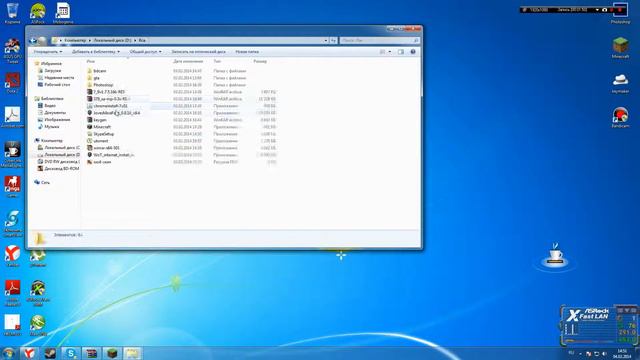Open the Recycle Bin desktop icon
The width and height of the screenshot is (640, 360).
12,12
